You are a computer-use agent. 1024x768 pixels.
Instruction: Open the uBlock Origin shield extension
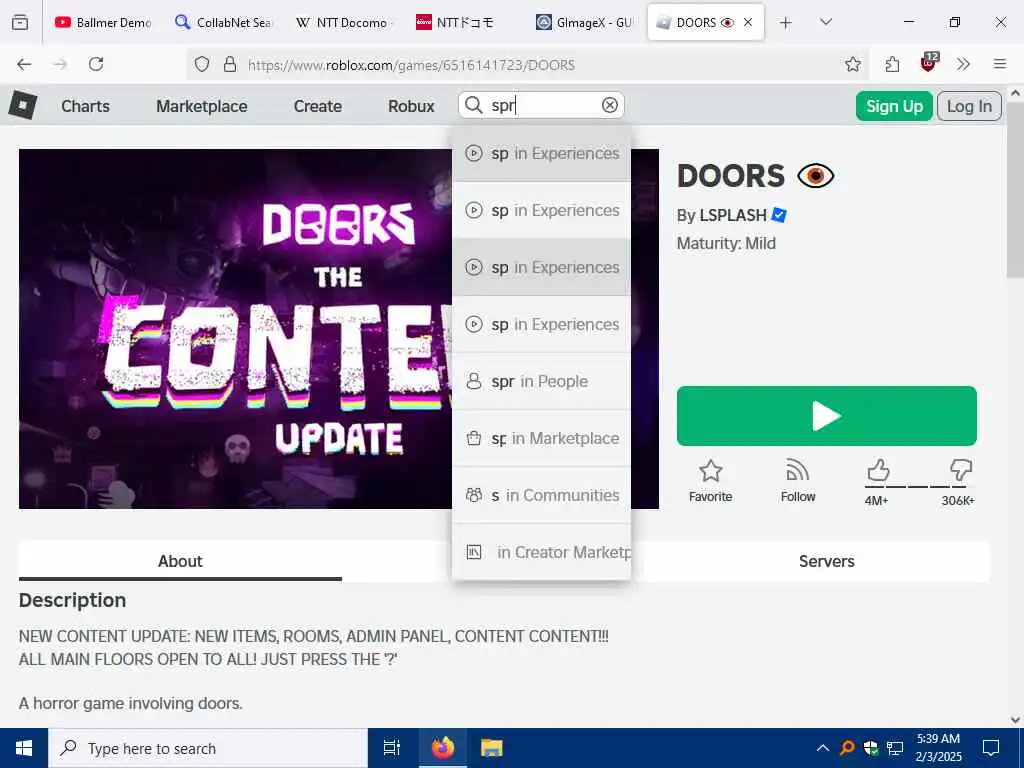[x=929, y=63]
